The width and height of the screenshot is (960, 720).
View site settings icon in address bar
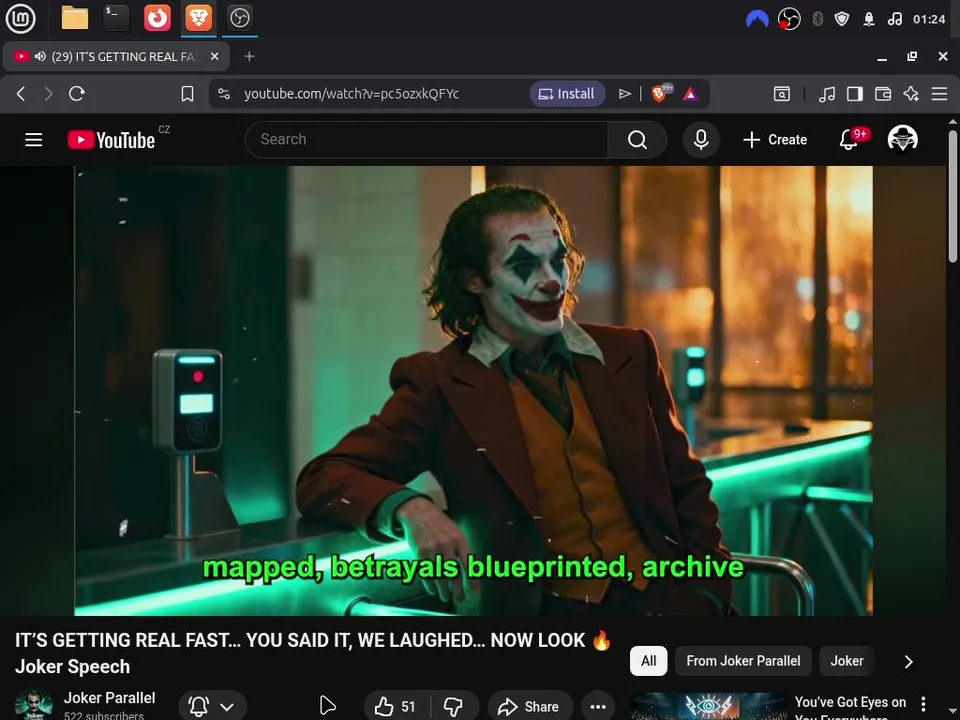tap(224, 94)
